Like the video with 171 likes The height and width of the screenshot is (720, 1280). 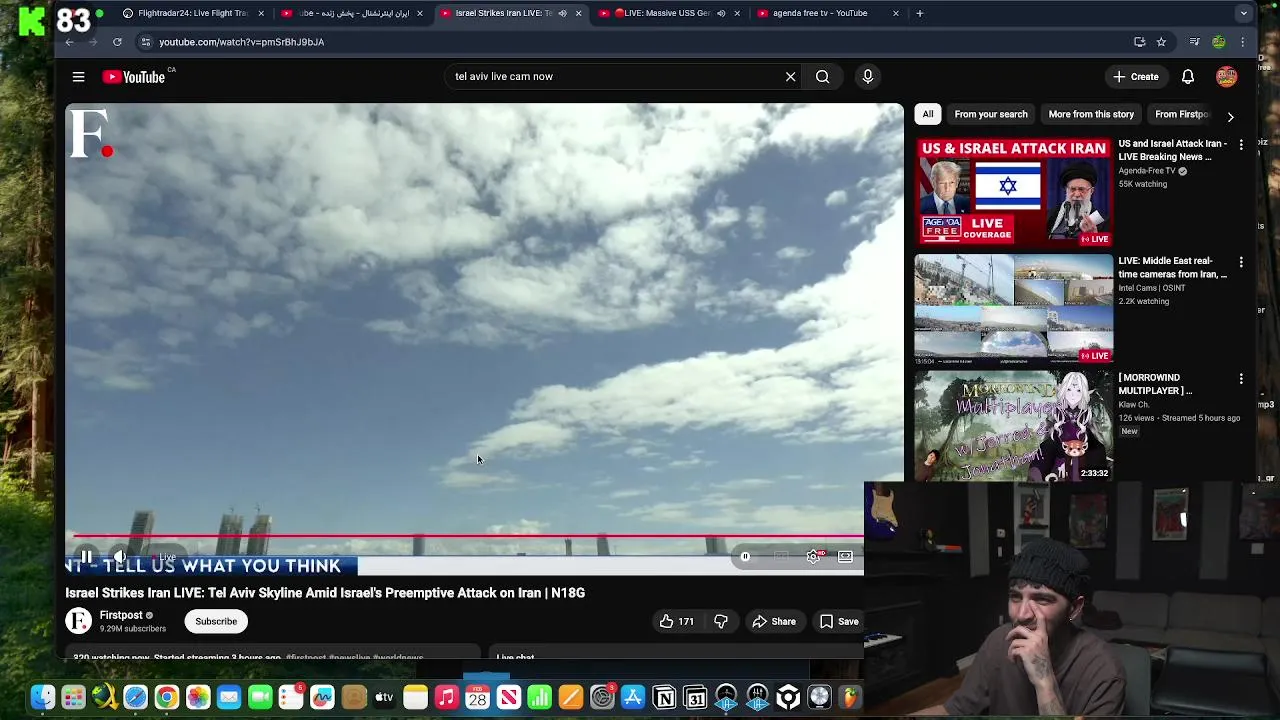pos(676,622)
